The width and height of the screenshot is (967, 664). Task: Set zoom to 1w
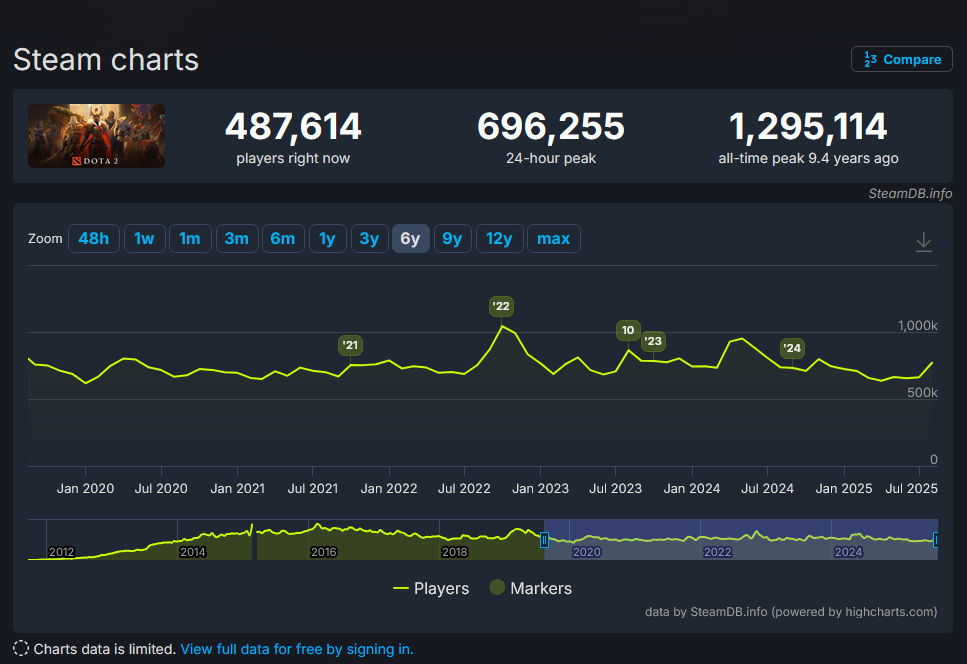pos(144,239)
